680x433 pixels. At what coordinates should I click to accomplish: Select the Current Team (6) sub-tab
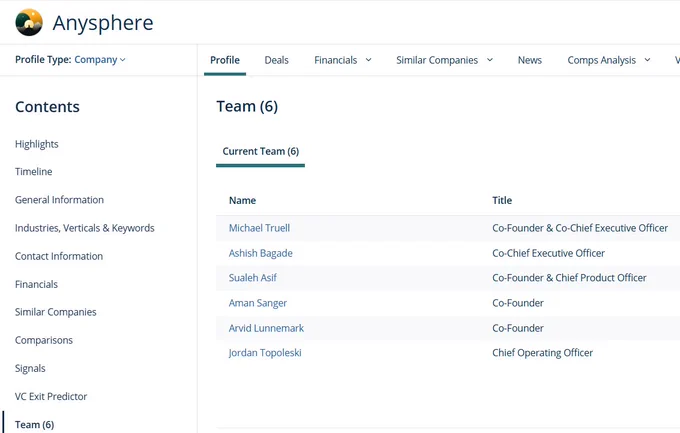pyautogui.click(x=261, y=151)
